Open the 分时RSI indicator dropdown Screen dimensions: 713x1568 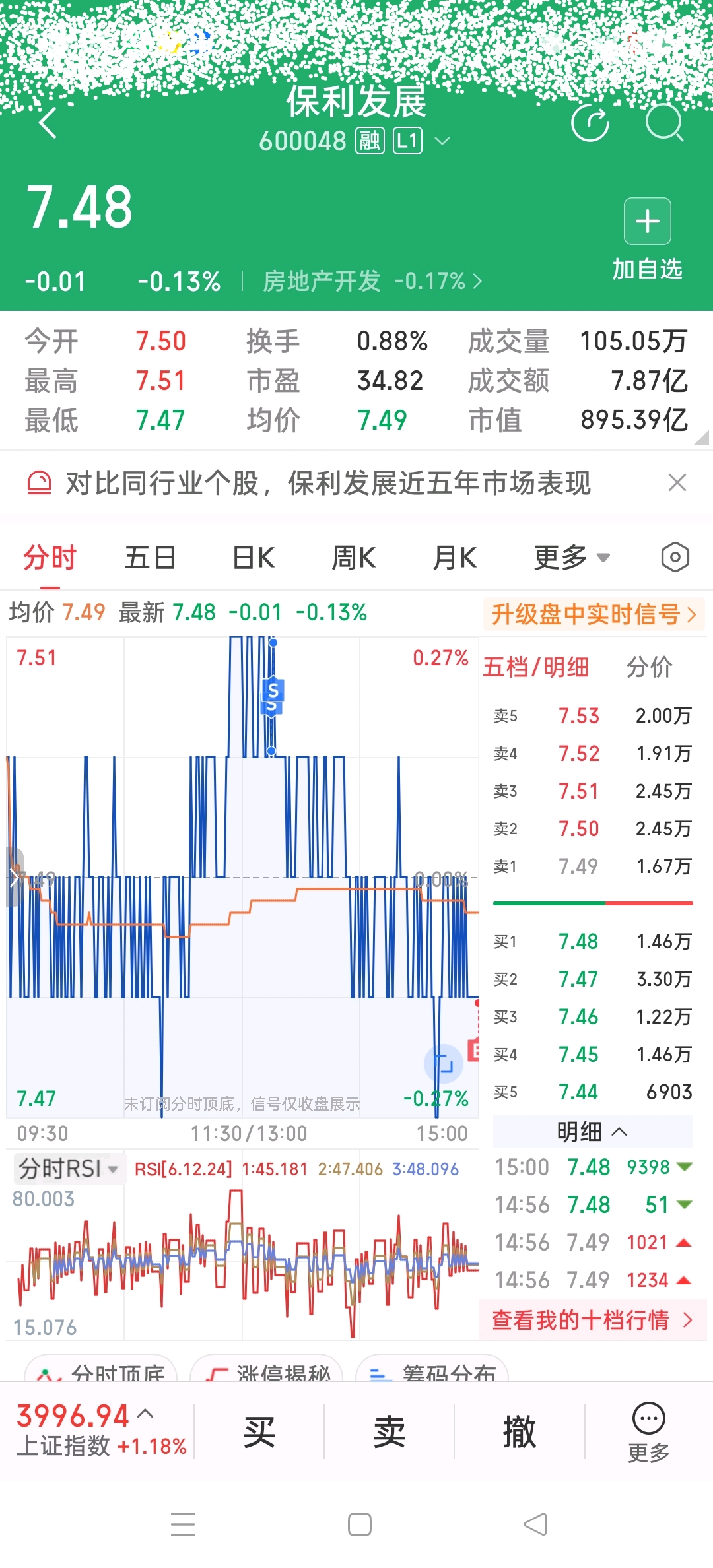click(69, 1169)
